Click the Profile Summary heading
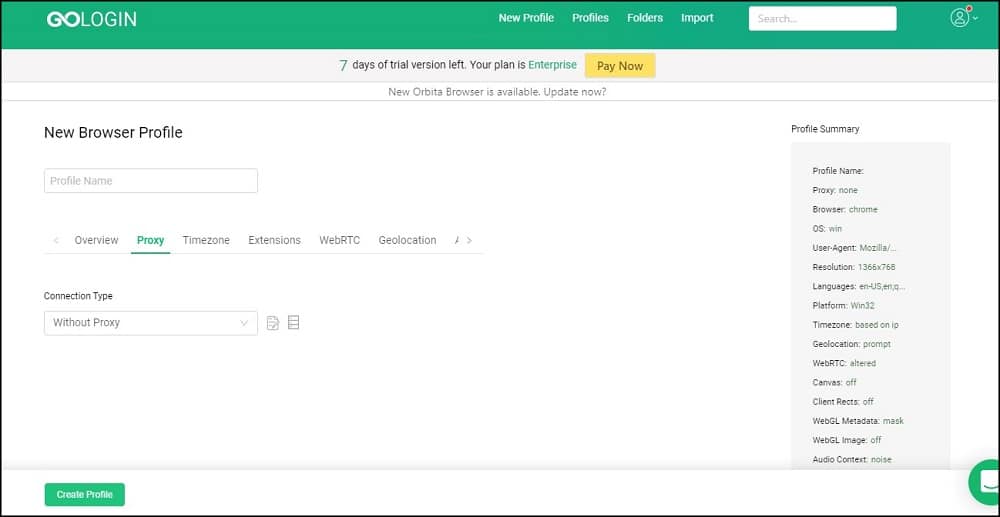1000x517 pixels. click(825, 129)
